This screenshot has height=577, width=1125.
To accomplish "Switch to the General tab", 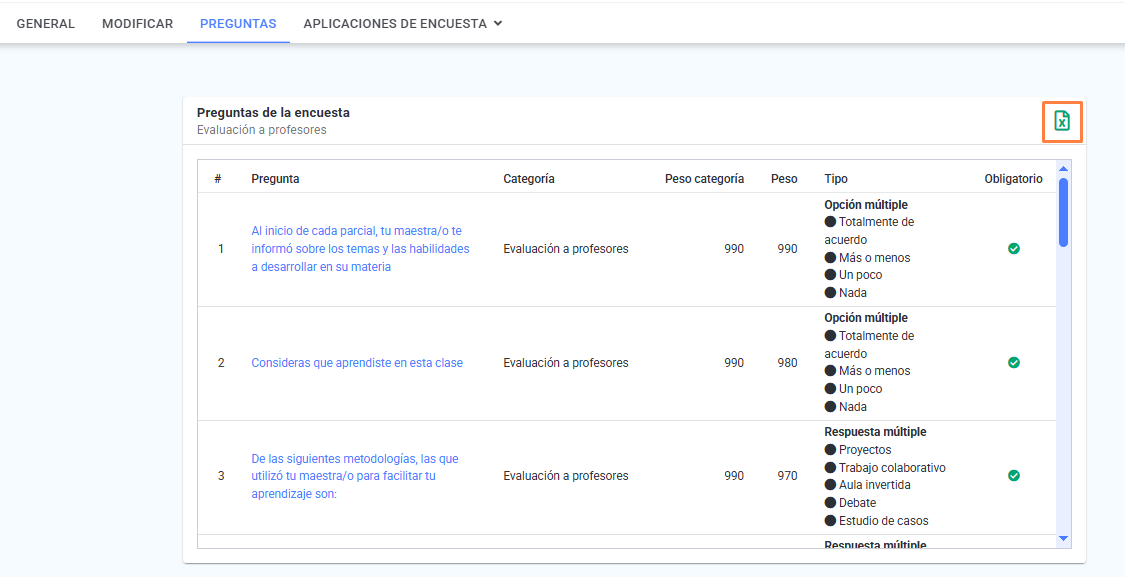I will click(46, 24).
